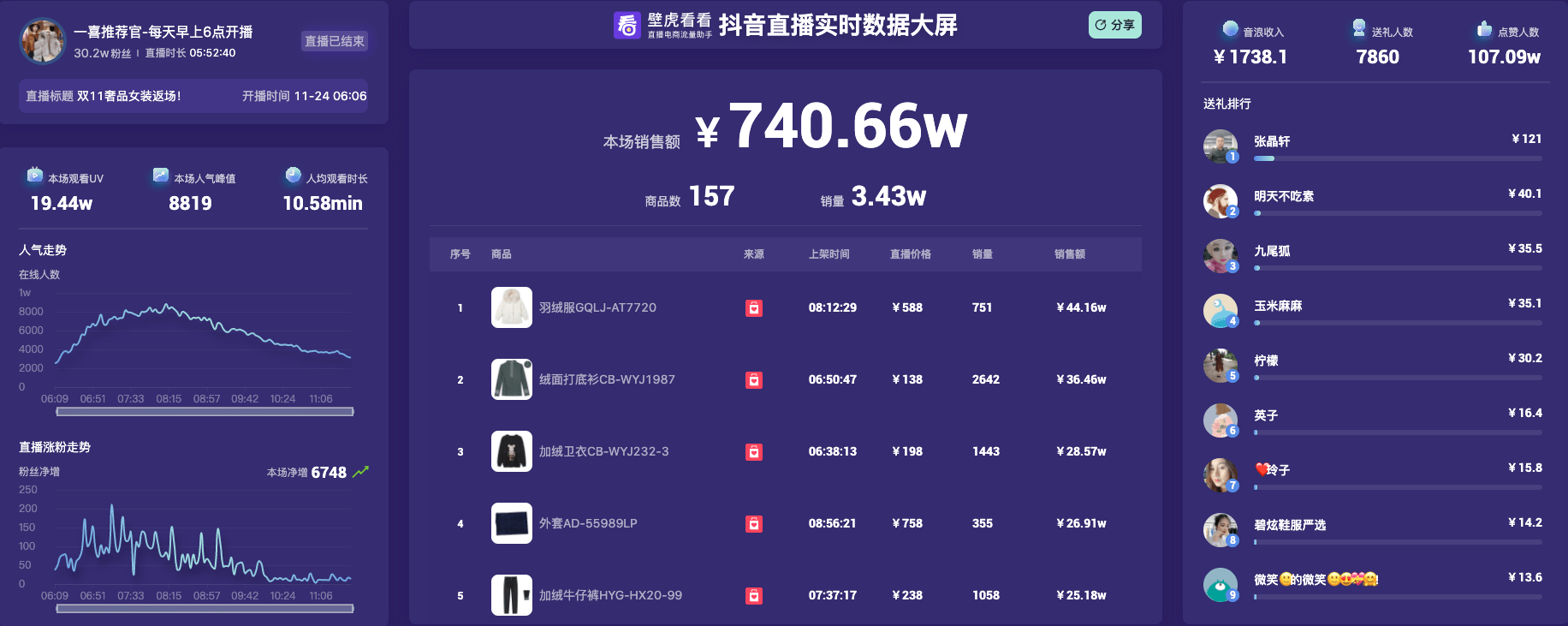Click the 壁虎看看 logo icon
The image size is (1568, 626).
coord(627,25)
